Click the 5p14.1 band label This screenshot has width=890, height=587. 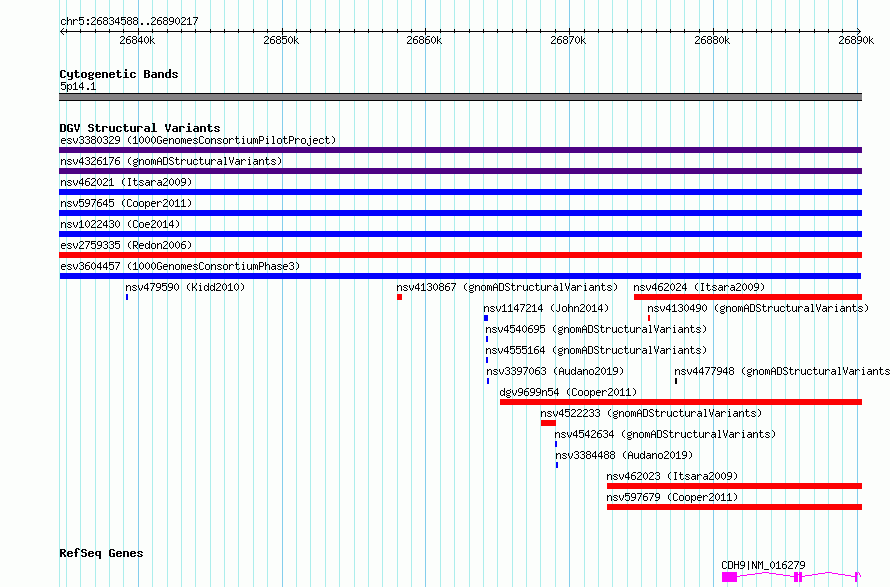78,86
